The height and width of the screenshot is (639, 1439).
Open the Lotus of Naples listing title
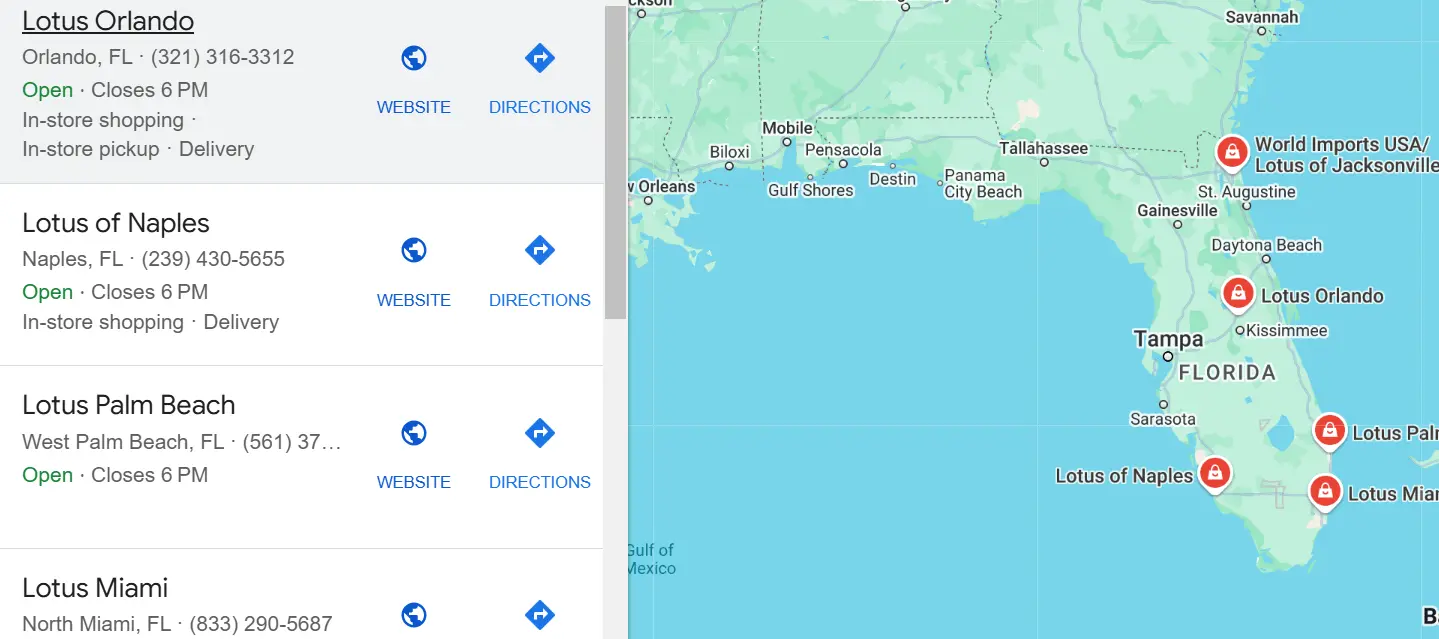tap(116, 223)
